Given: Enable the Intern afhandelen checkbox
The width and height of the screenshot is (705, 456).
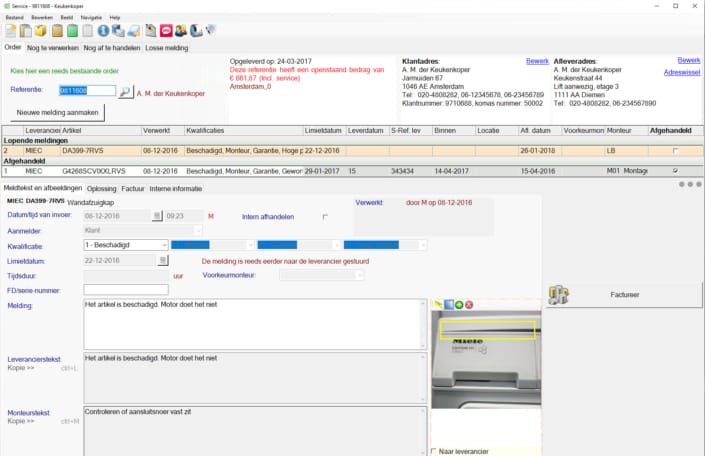Looking at the screenshot, I should tap(324, 216).
